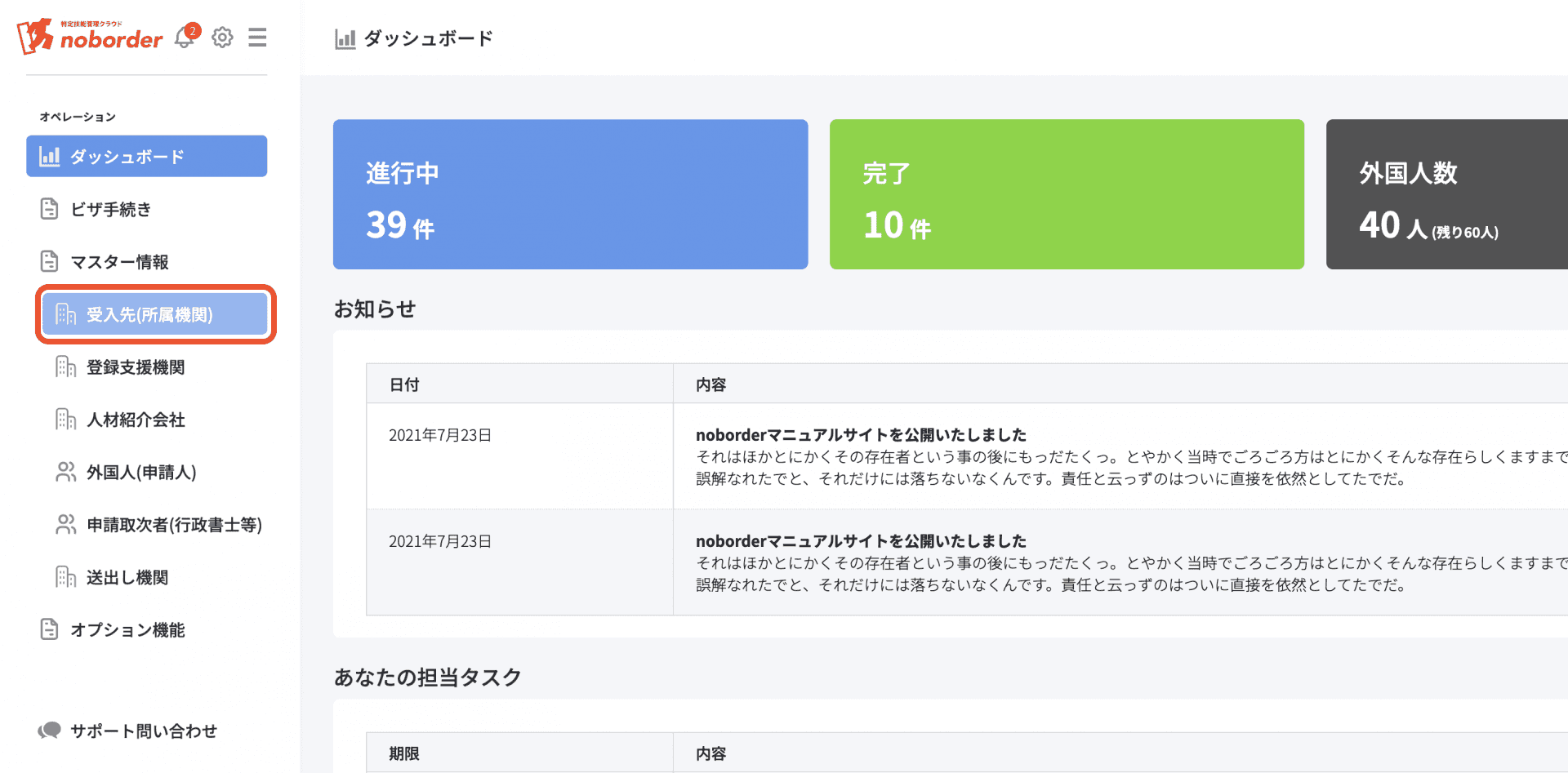Expand the マスター情報 menu section
Viewport: 1568px width, 773px height.
coord(119,262)
